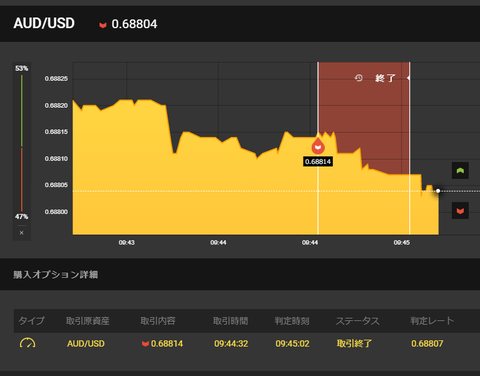Image resolution: width=480 pixels, height=376 pixels.
Task: Click the red trade entry marker on the chart
Action: [x=318, y=147]
